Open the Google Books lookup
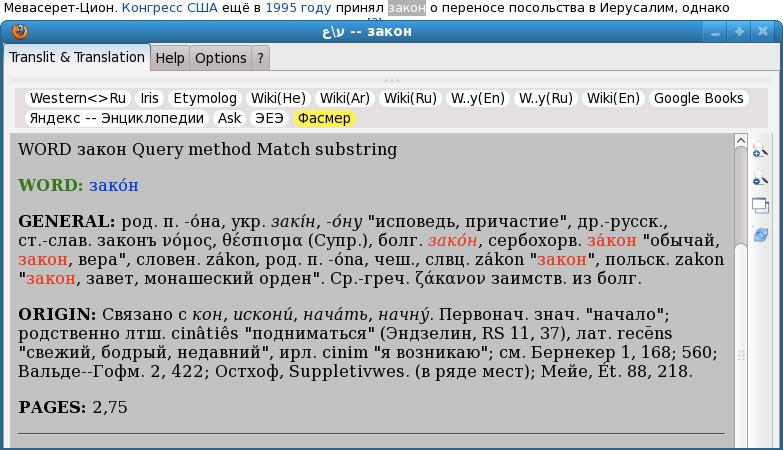Viewport: 783px width, 450px height. 698,98
